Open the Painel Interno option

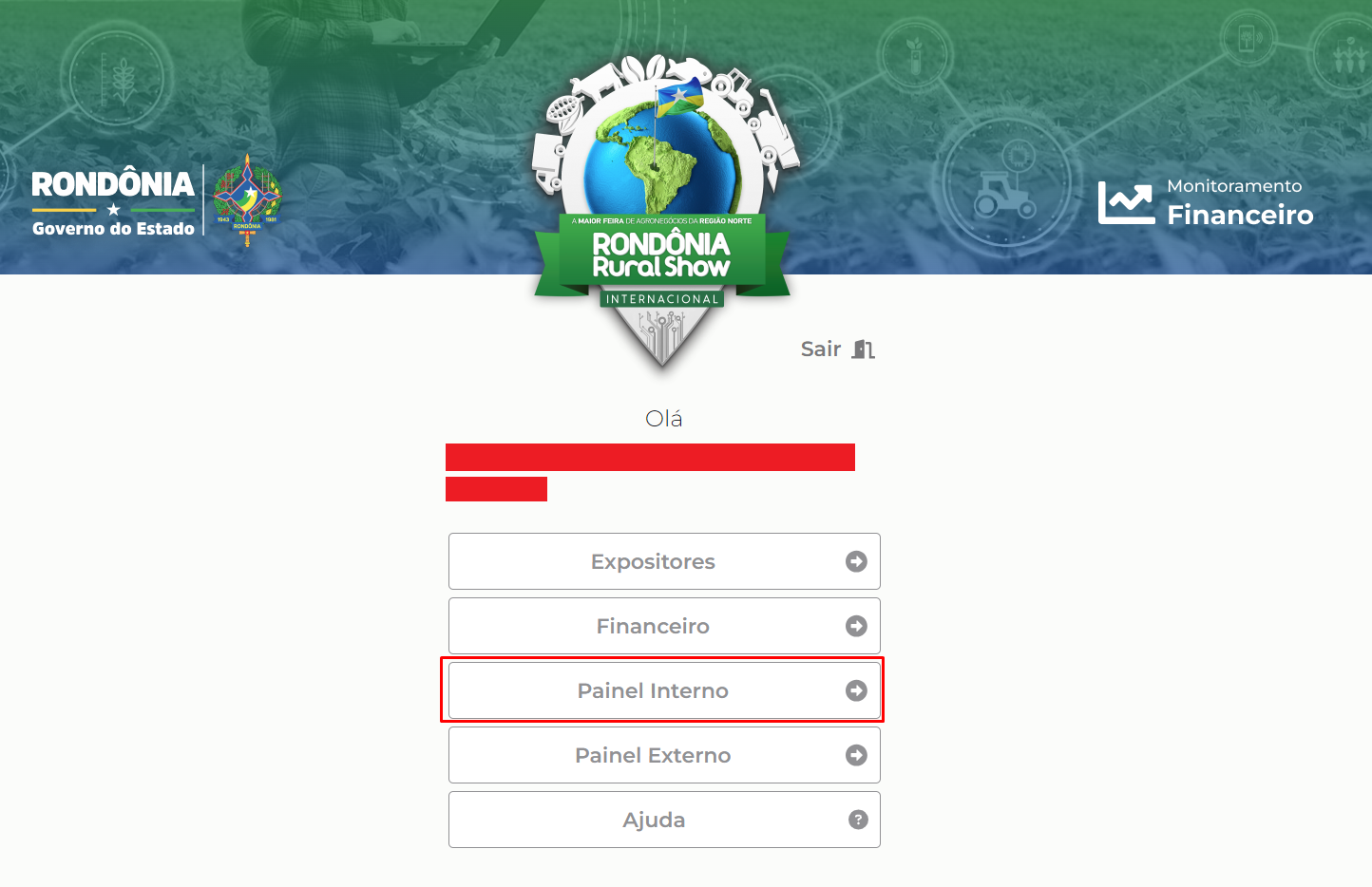point(664,690)
